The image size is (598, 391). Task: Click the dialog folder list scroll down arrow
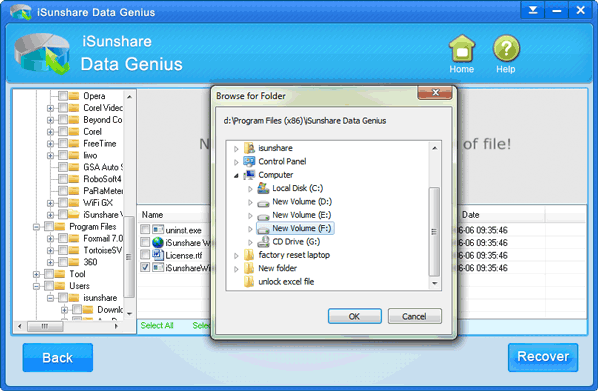click(434, 284)
